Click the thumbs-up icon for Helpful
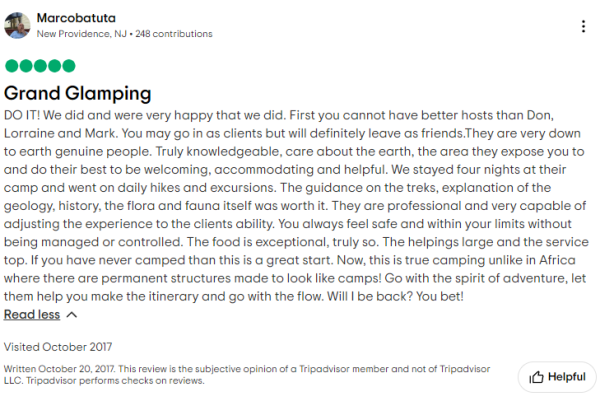 click(x=536, y=377)
